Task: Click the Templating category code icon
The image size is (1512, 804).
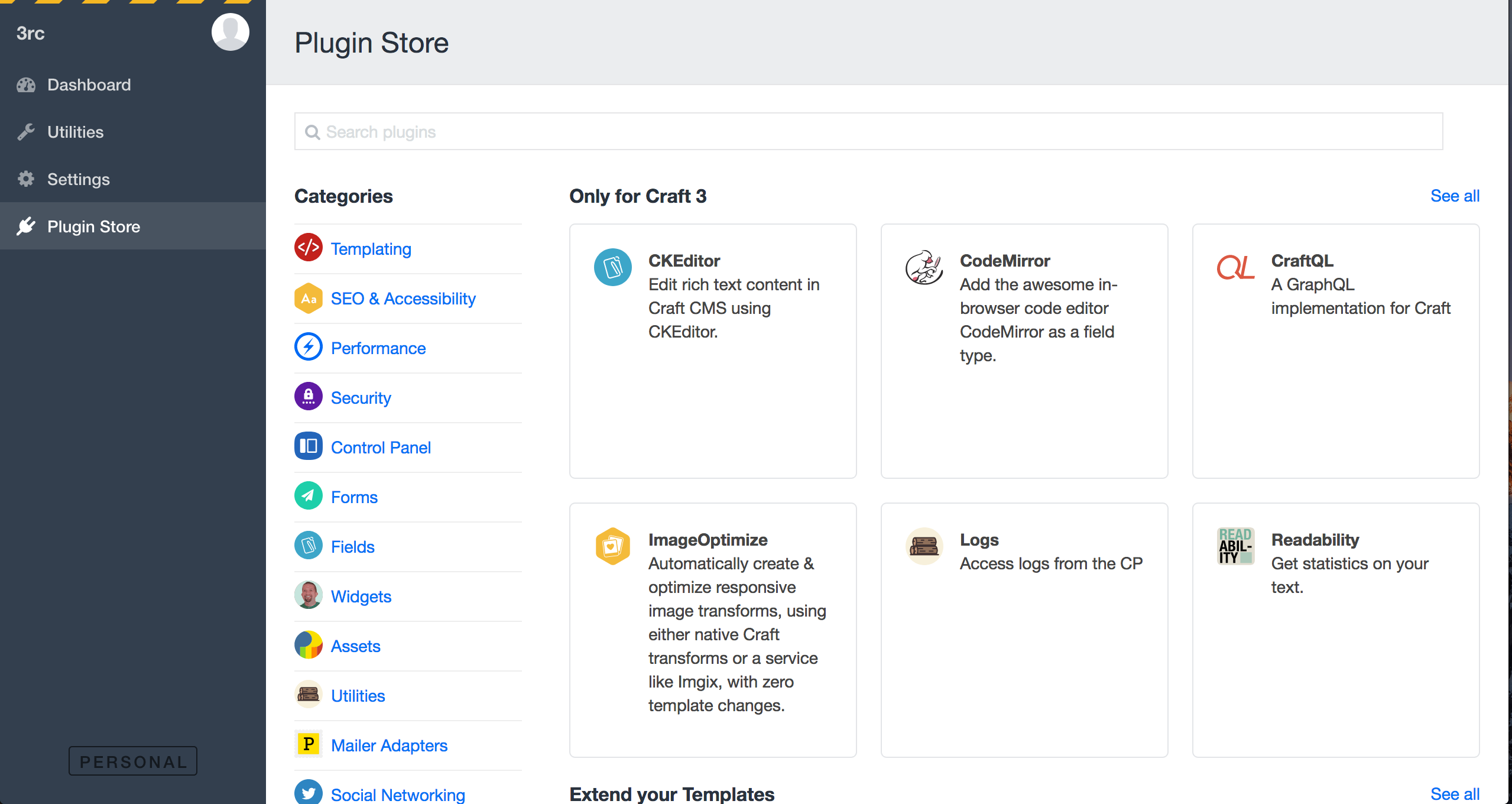Action: coord(308,248)
